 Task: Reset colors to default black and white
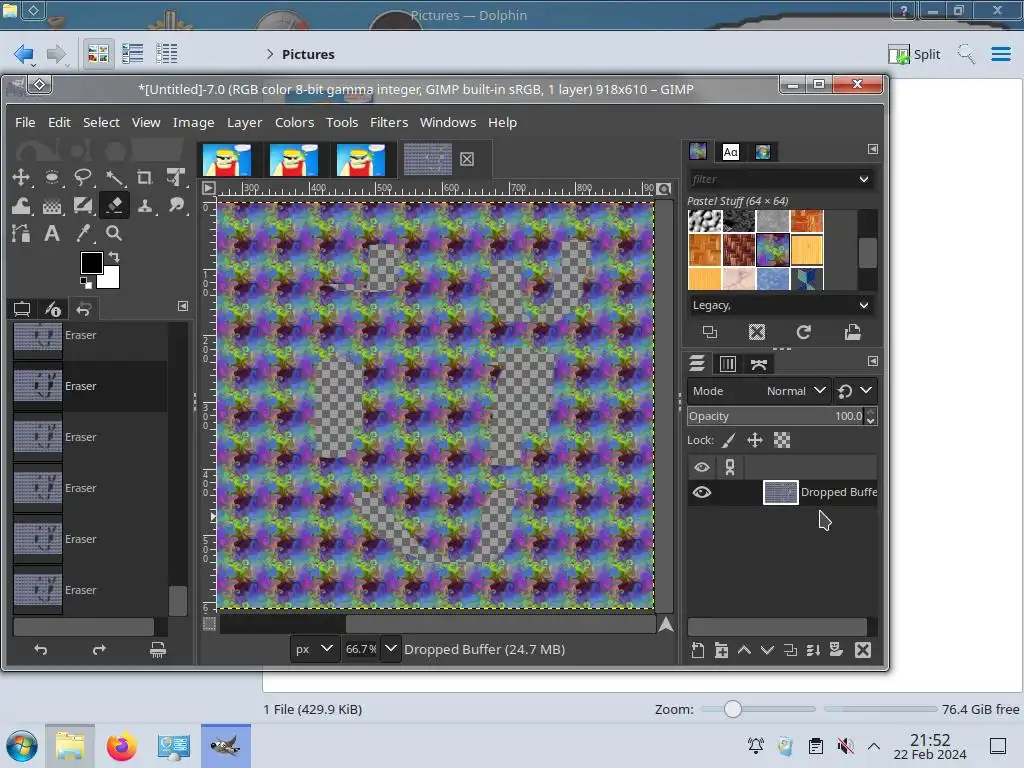click(86, 283)
